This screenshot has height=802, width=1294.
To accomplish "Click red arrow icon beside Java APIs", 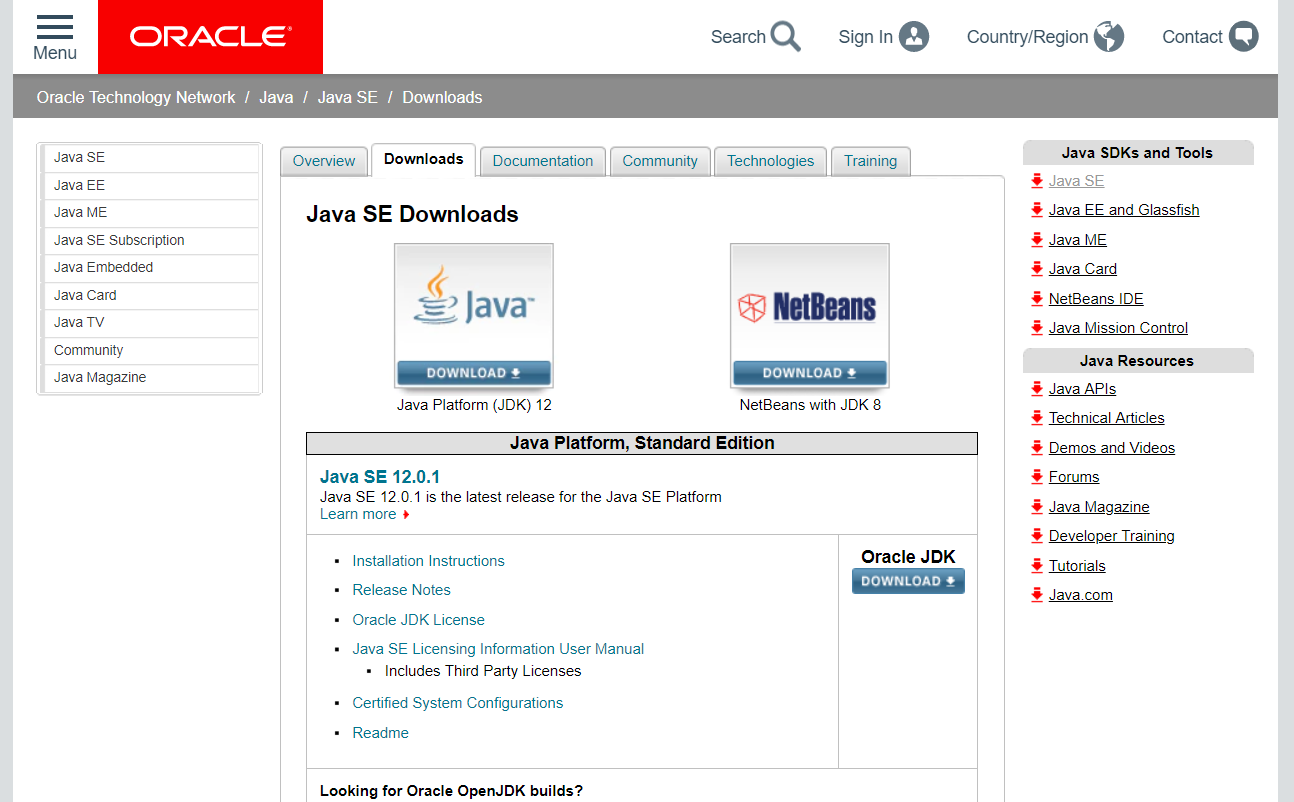I will (x=1037, y=389).
